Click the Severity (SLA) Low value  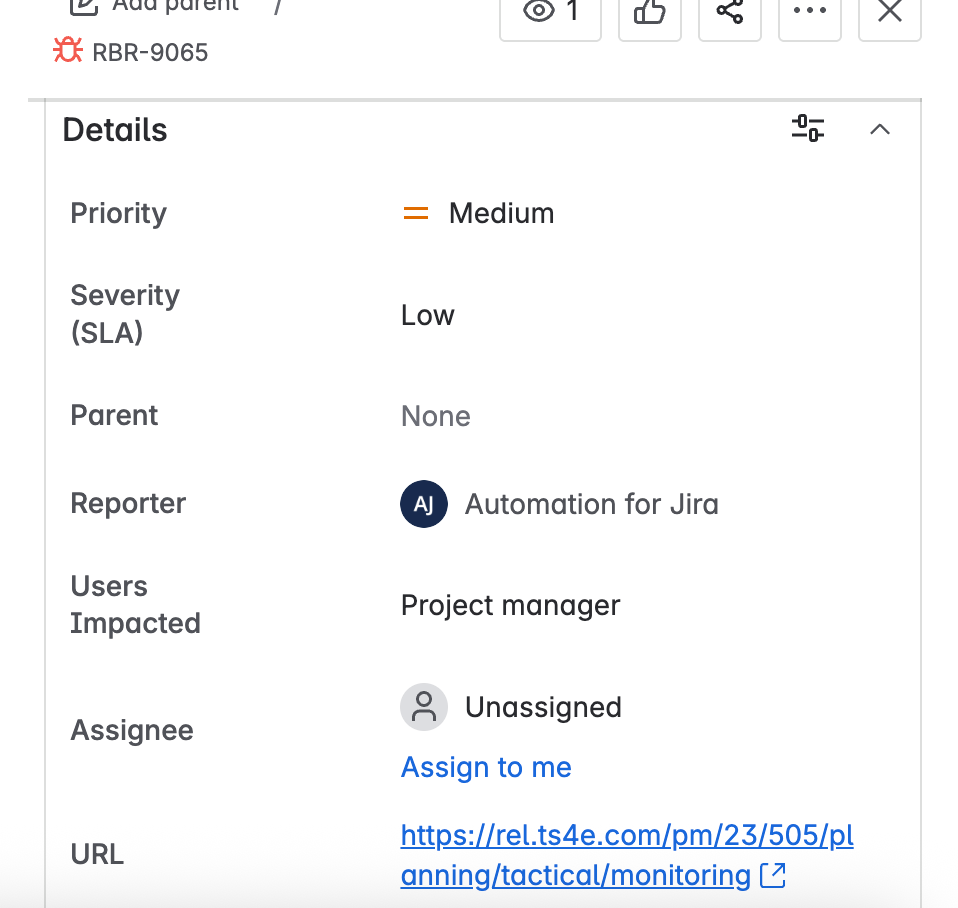(x=427, y=315)
